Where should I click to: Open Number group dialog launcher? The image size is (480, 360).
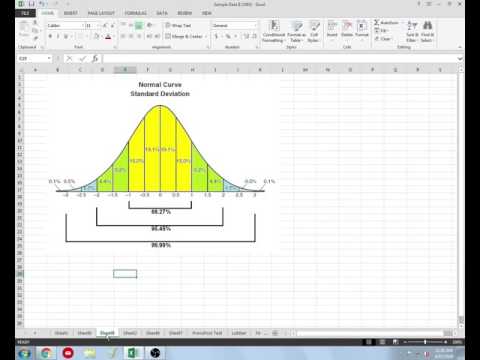coord(257,47)
